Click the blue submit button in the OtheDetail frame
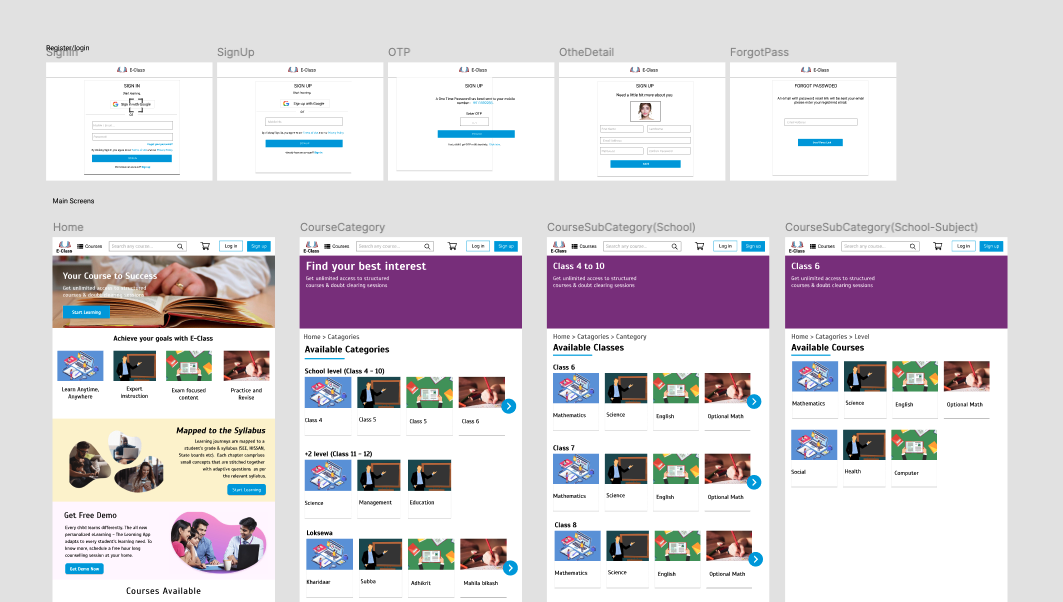The width and height of the screenshot is (1063, 602). click(645, 164)
